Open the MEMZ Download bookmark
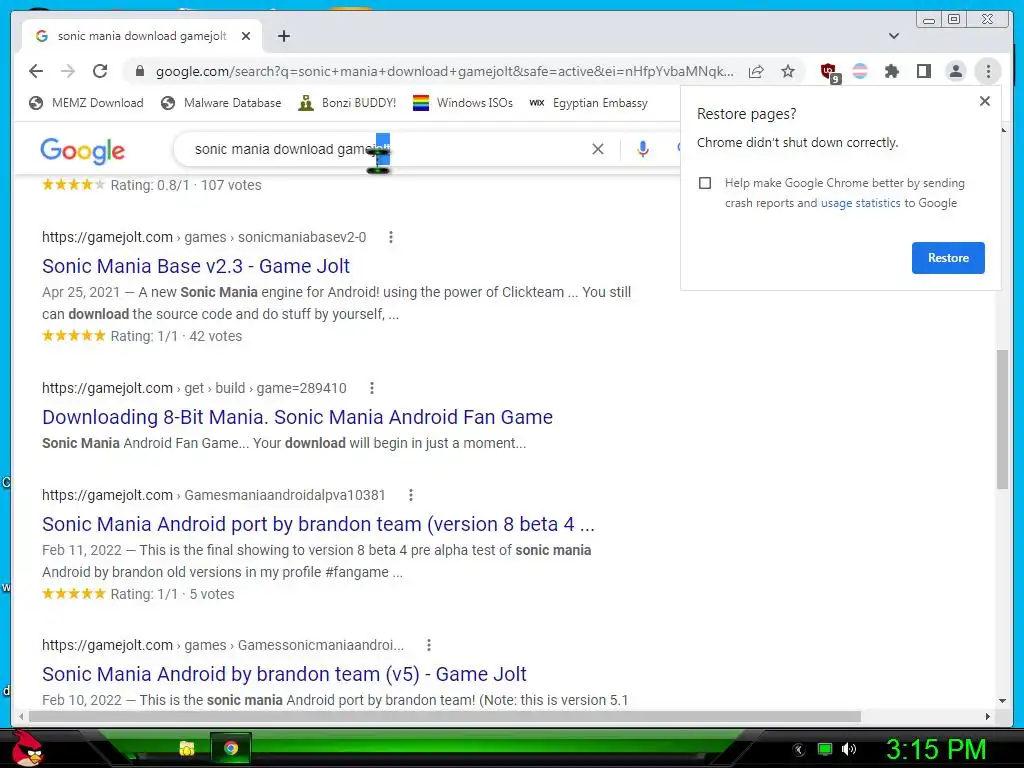The width and height of the screenshot is (1024, 768). [86, 103]
